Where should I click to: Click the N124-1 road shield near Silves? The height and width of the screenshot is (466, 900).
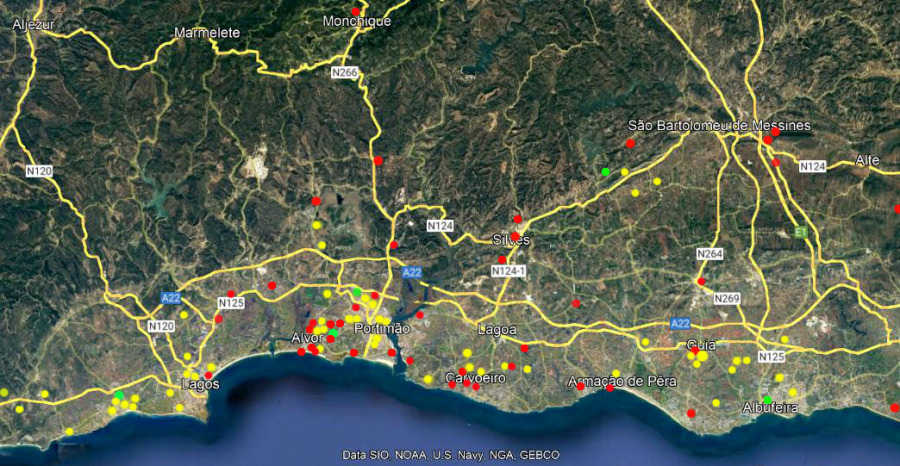click(508, 272)
